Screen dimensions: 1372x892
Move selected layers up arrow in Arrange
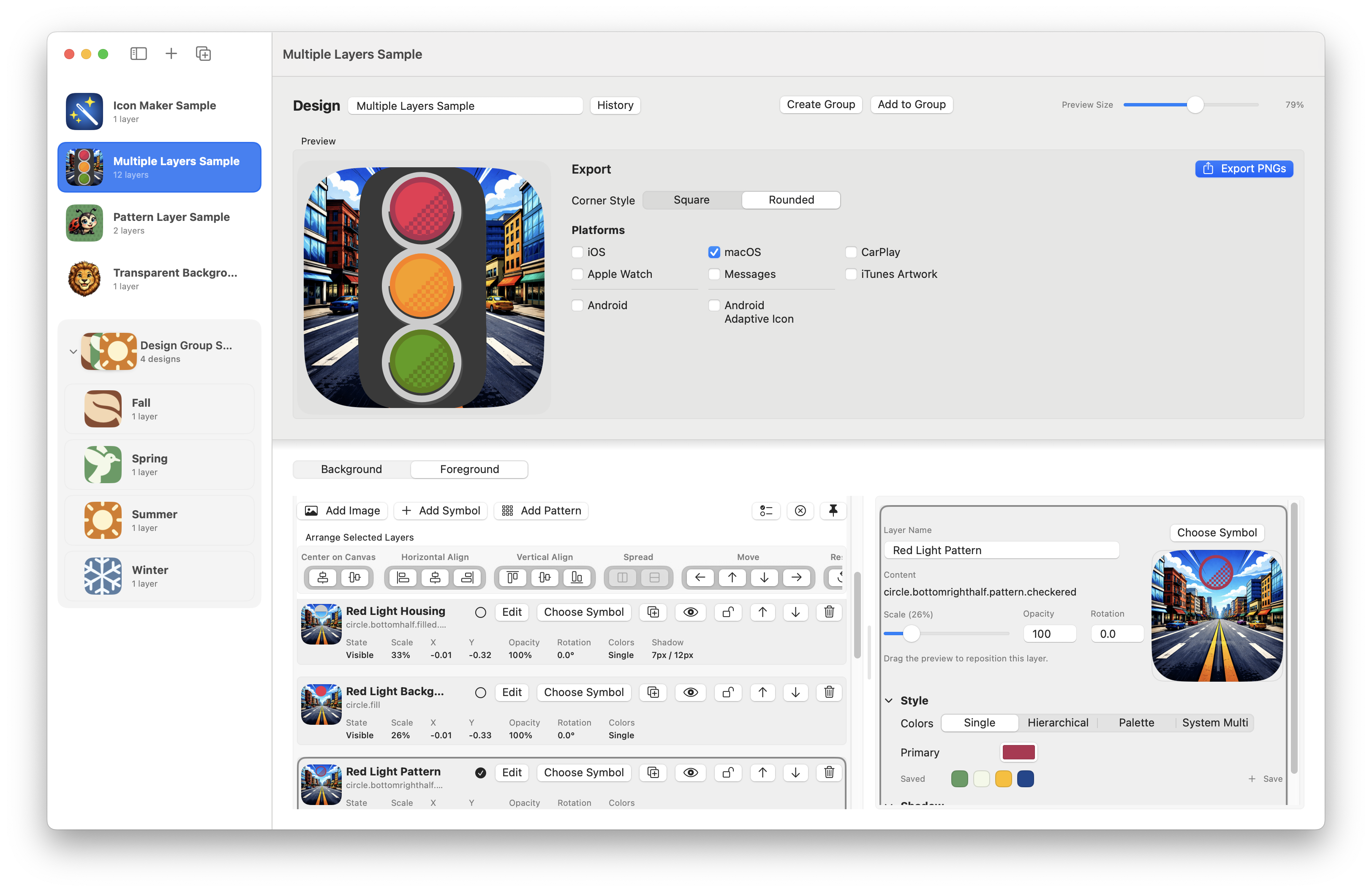click(x=732, y=577)
